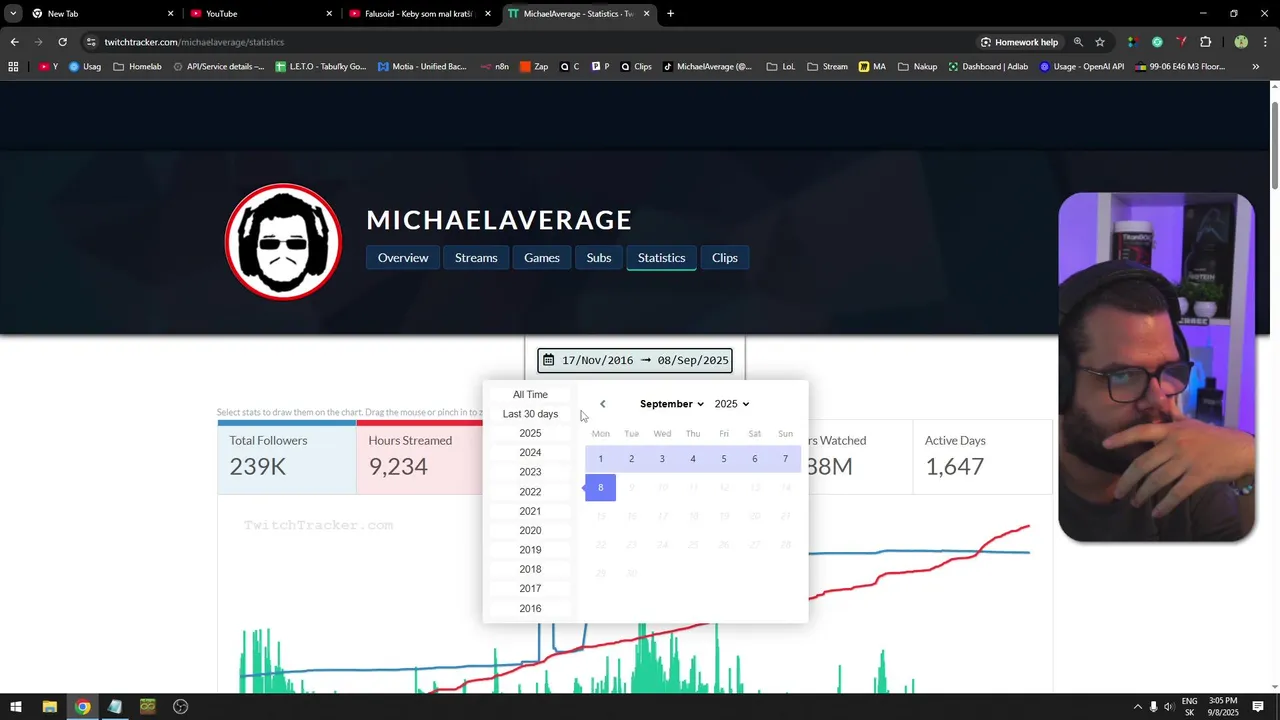Pick September 4 in the calendar
The image size is (1280, 720).
tap(693, 459)
